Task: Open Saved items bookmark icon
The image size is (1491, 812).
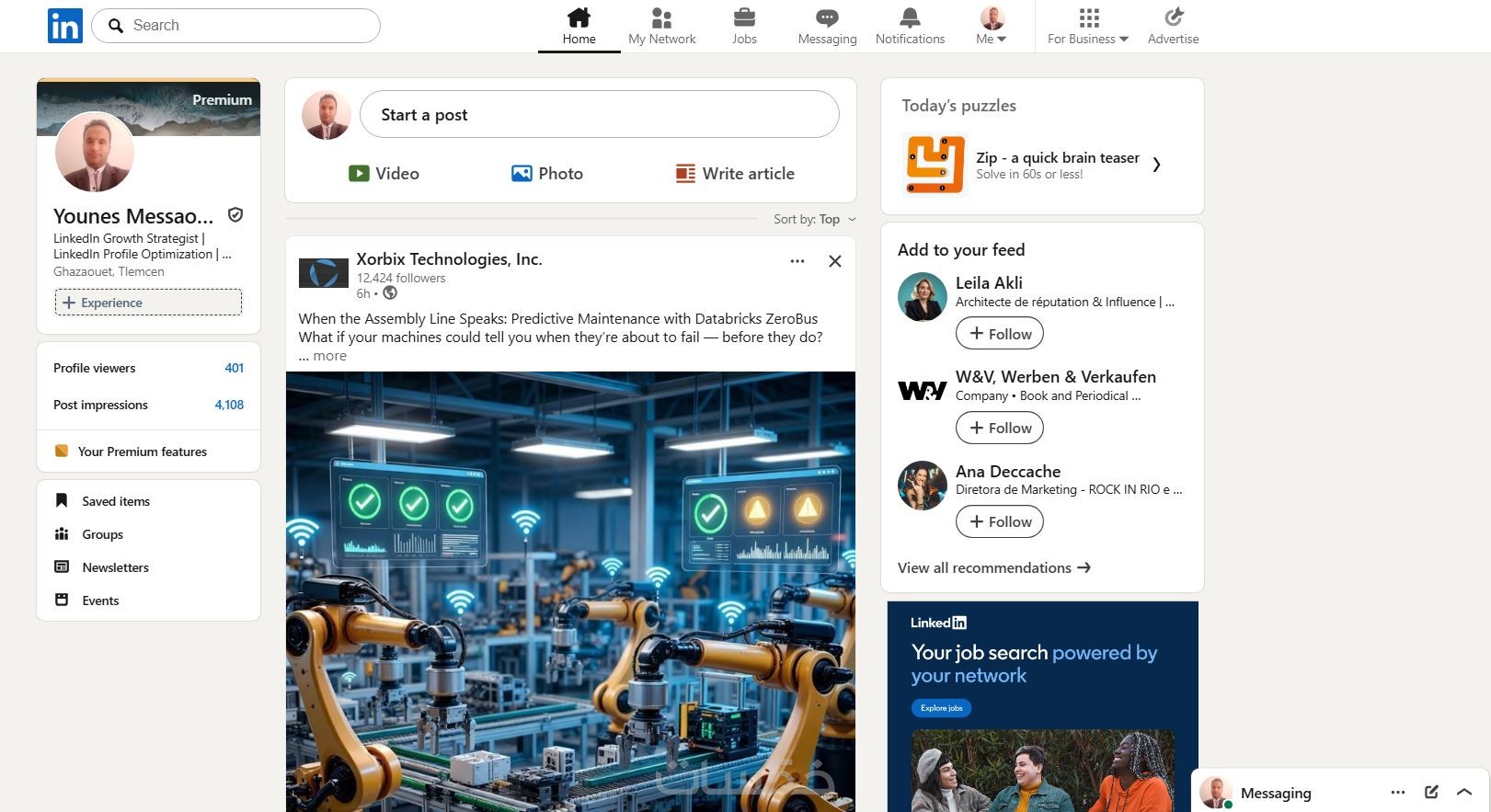Action: [x=62, y=500]
